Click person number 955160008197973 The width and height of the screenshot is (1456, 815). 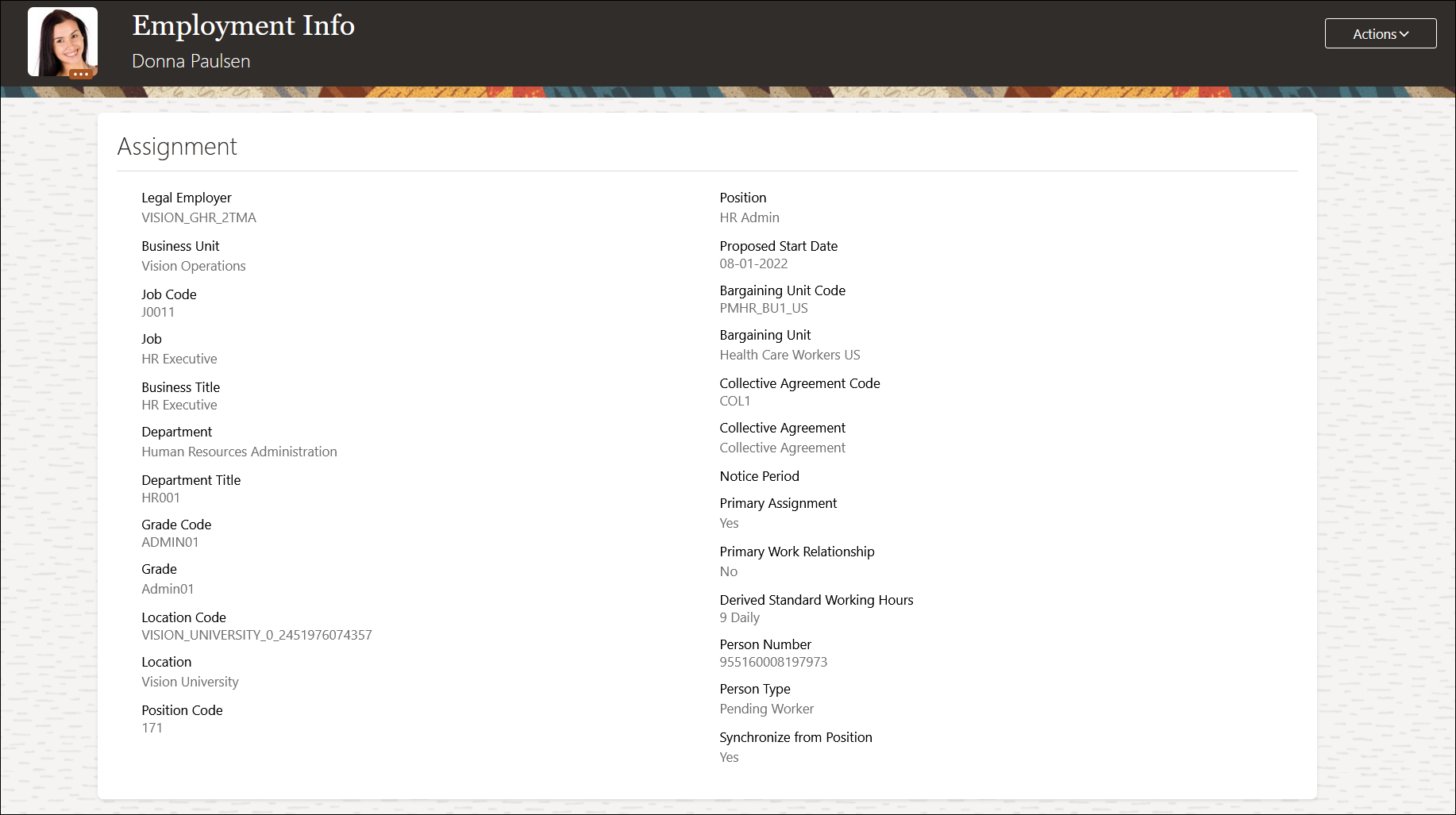pyautogui.click(x=773, y=662)
